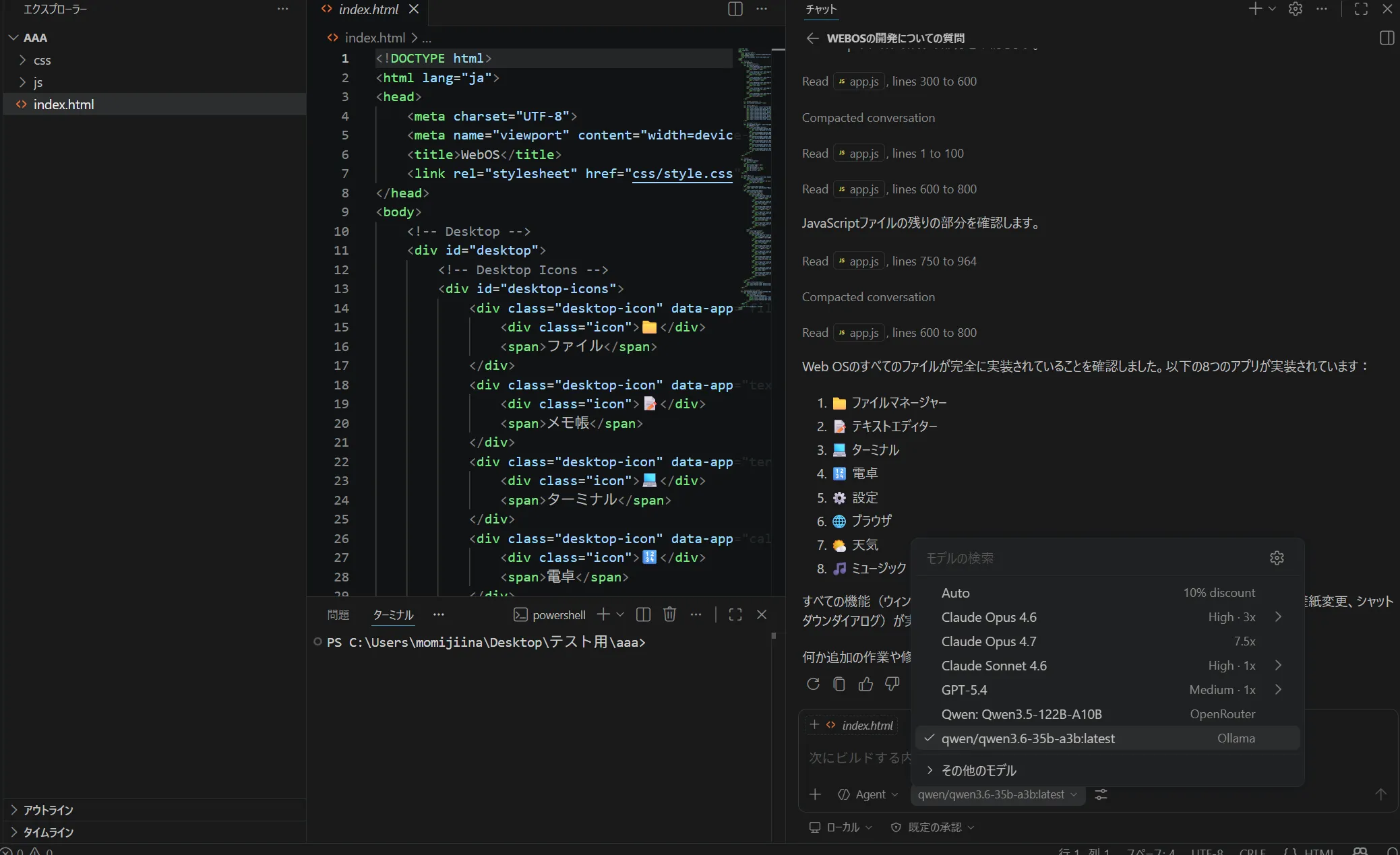Expand the css folder
The image size is (1400, 855).
(x=42, y=60)
